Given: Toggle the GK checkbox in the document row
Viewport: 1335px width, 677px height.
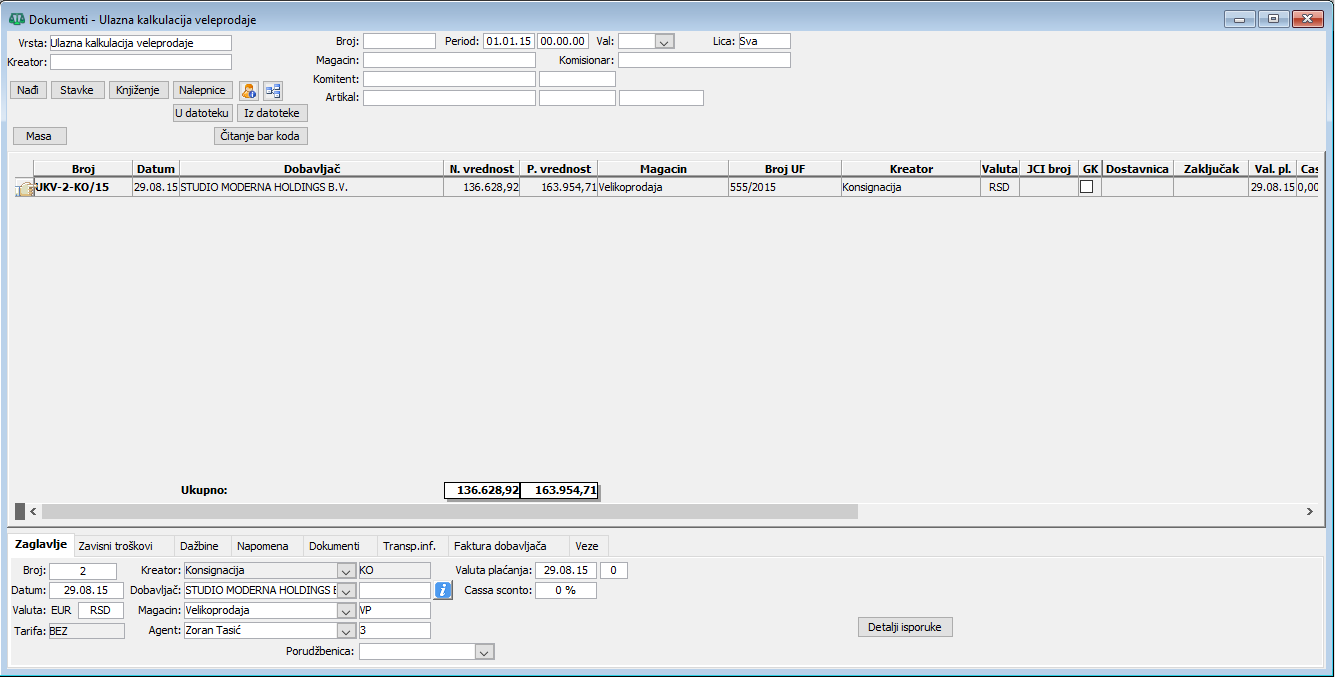Looking at the screenshot, I should coord(1086,187).
